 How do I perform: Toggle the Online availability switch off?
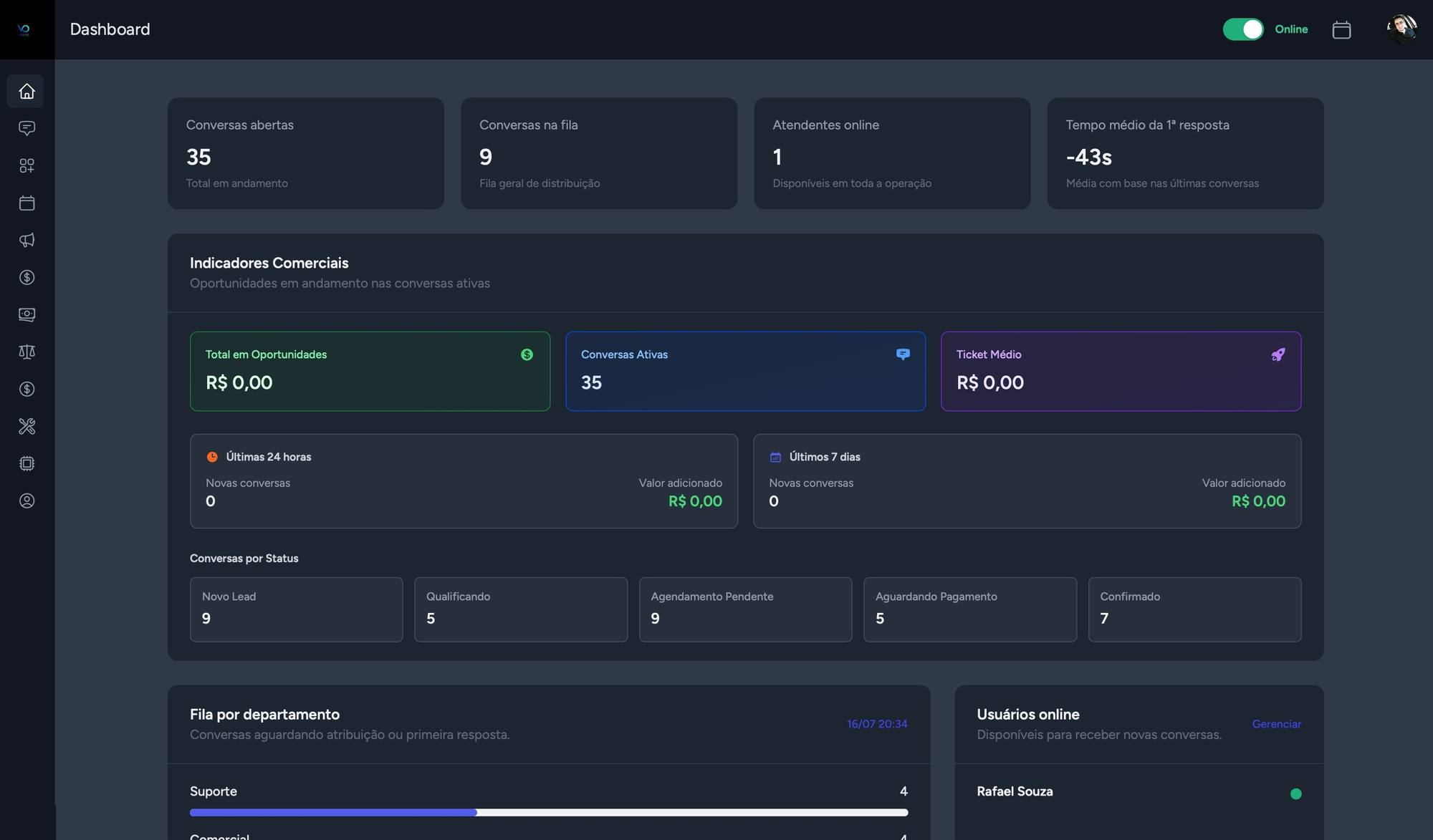pos(1243,29)
